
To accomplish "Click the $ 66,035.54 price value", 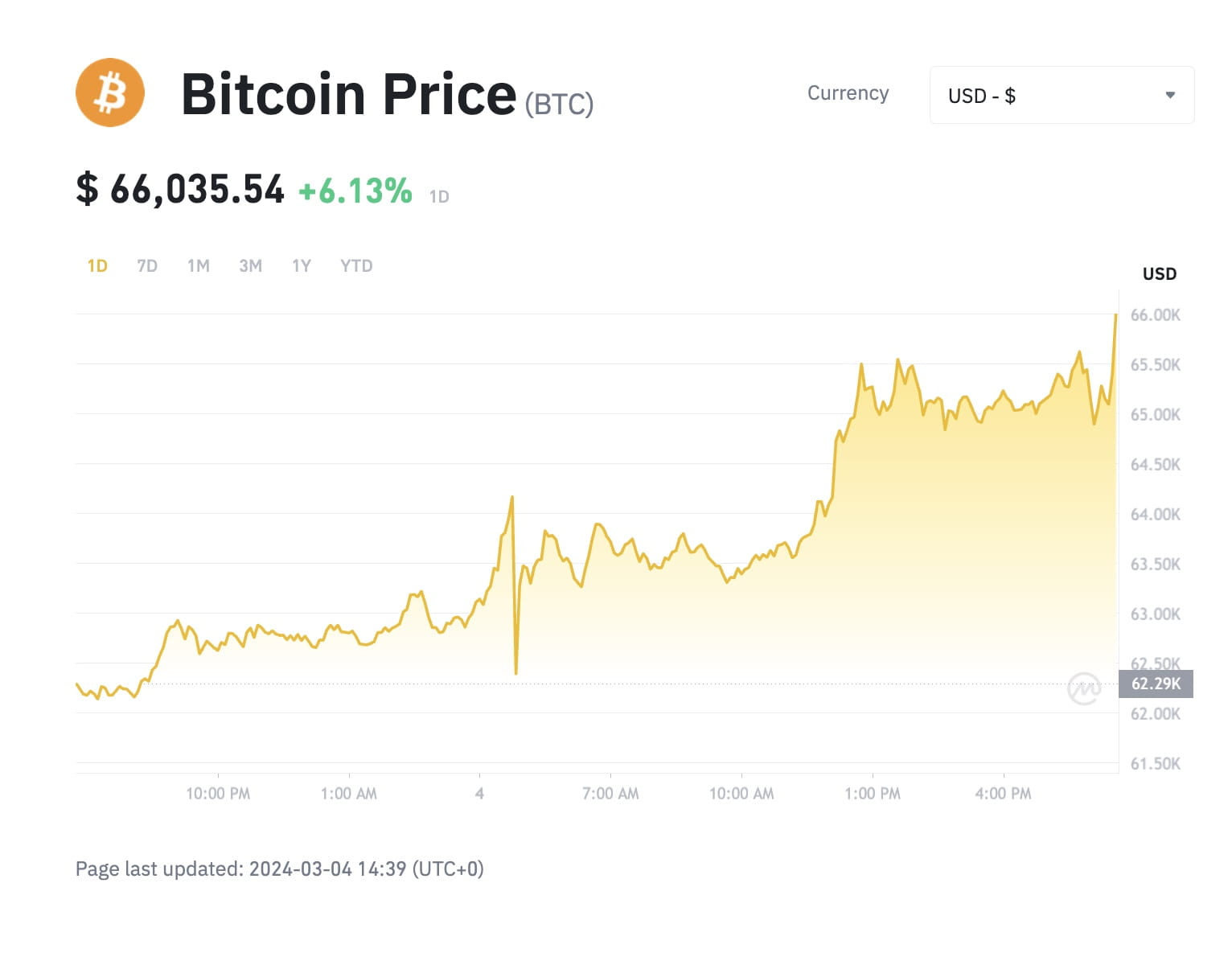I will [x=180, y=189].
